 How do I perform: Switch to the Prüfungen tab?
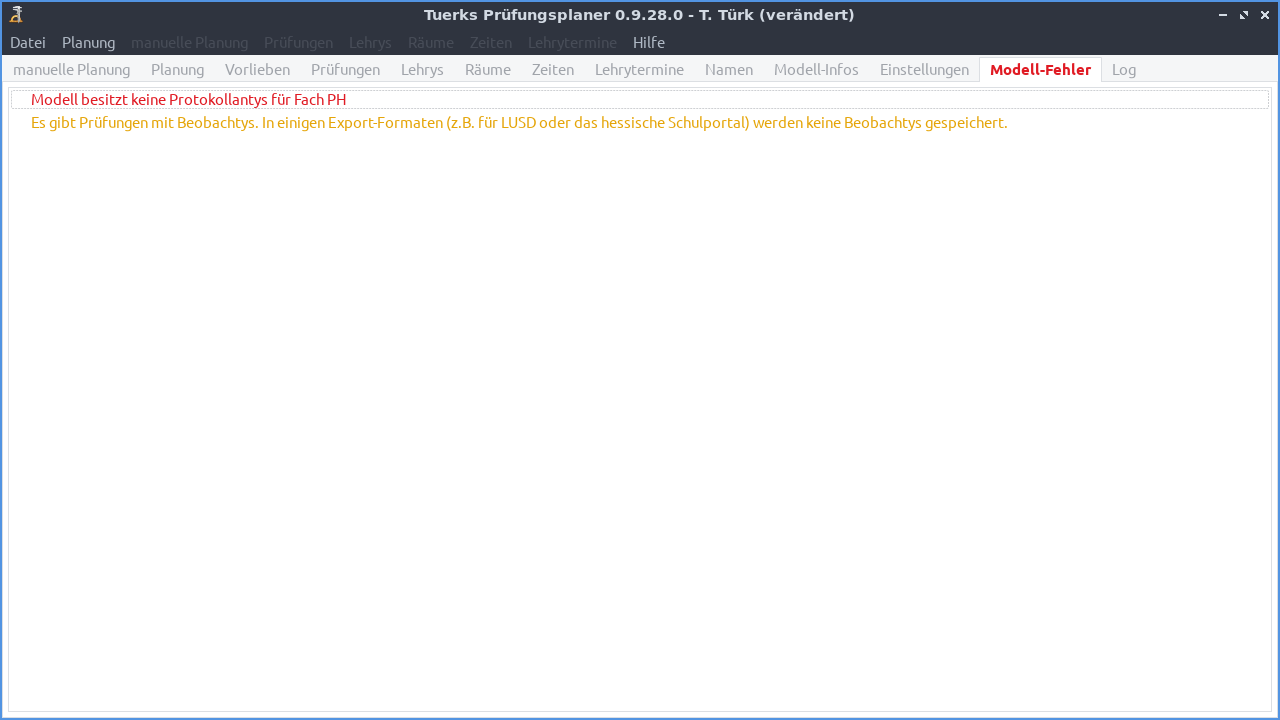[345, 69]
